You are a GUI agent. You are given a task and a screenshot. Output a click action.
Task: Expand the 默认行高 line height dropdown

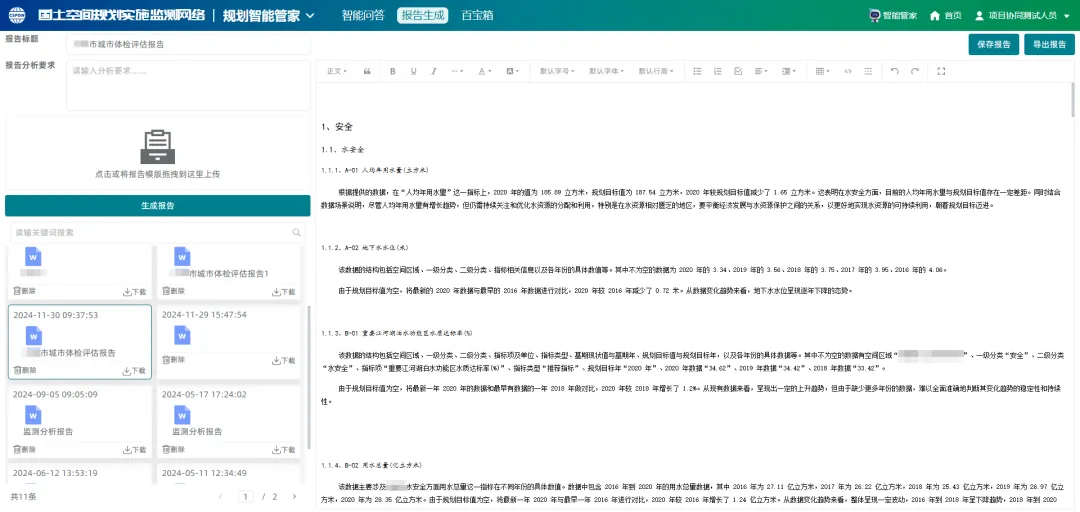pyautogui.click(x=656, y=71)
